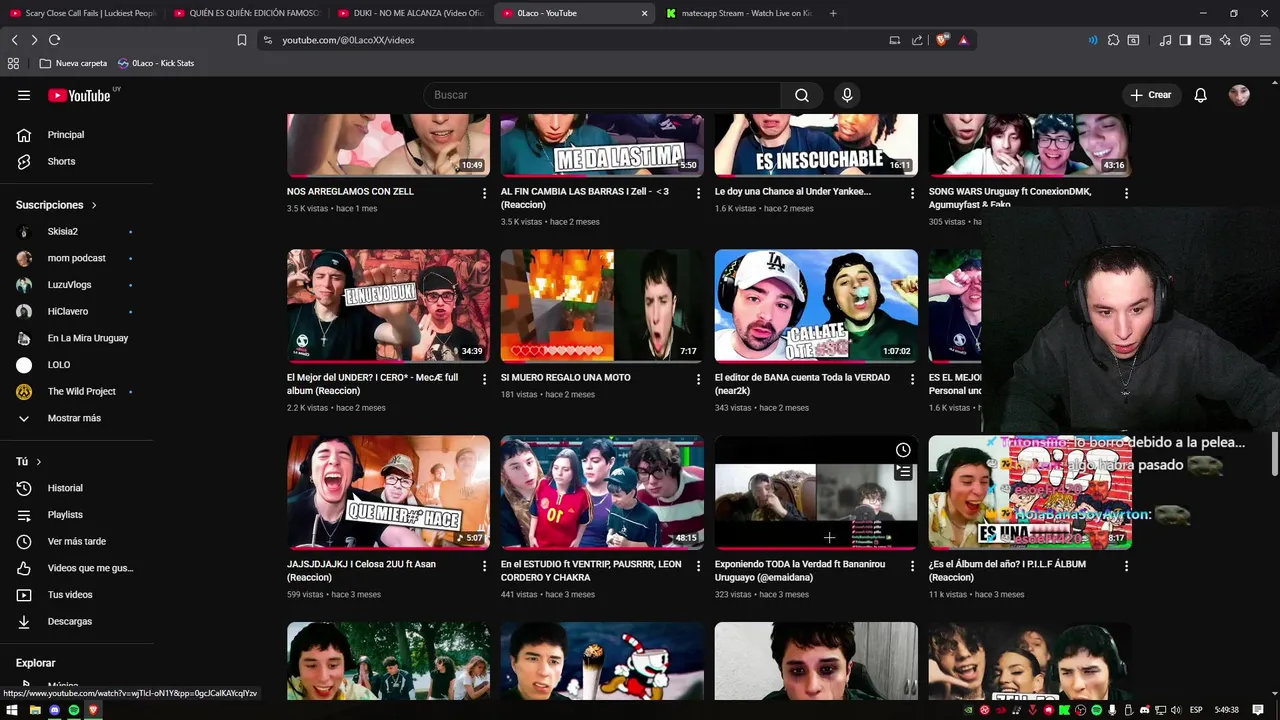
Task: Open File Explorer from the taskbar
Action: (34, 710)
